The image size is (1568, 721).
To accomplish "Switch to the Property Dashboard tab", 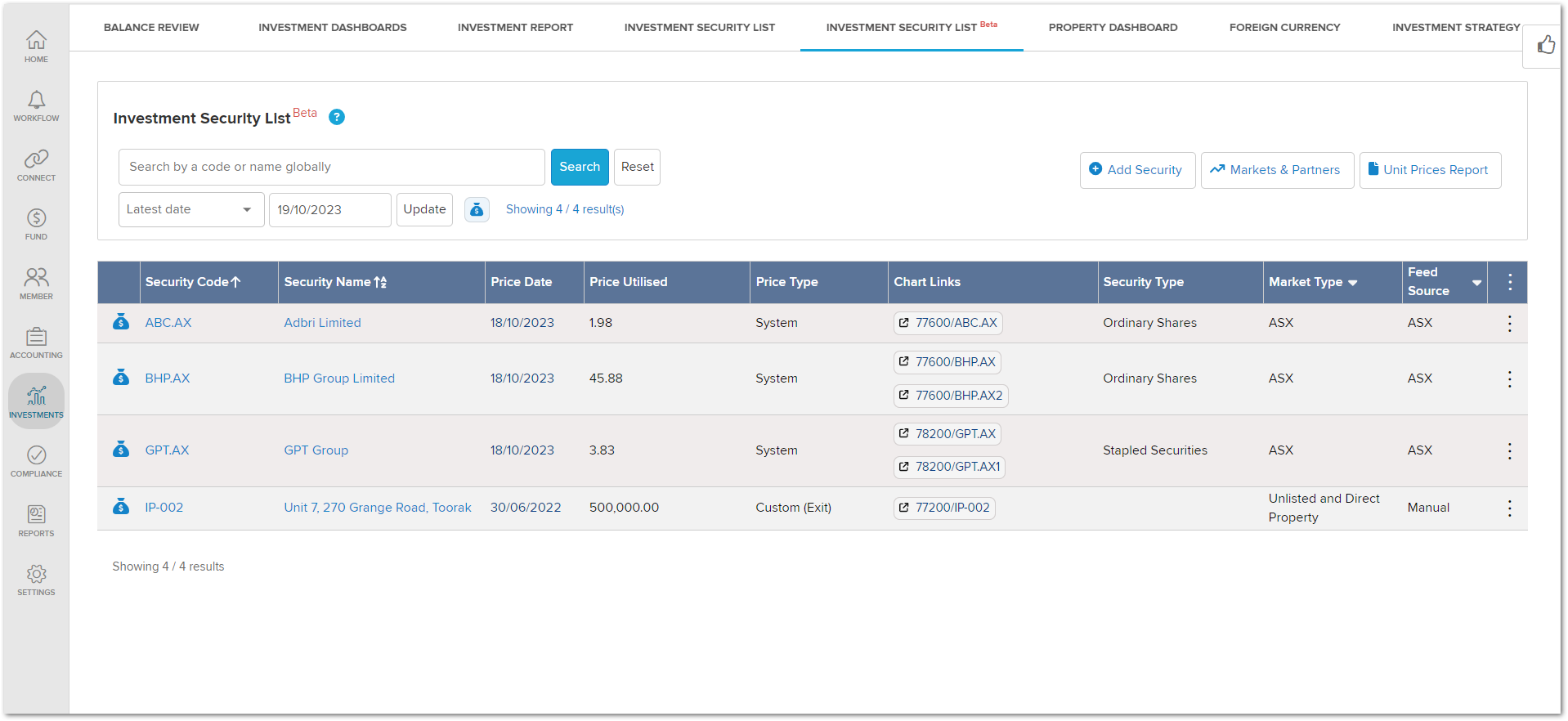I will click(x=1113, y=27).
